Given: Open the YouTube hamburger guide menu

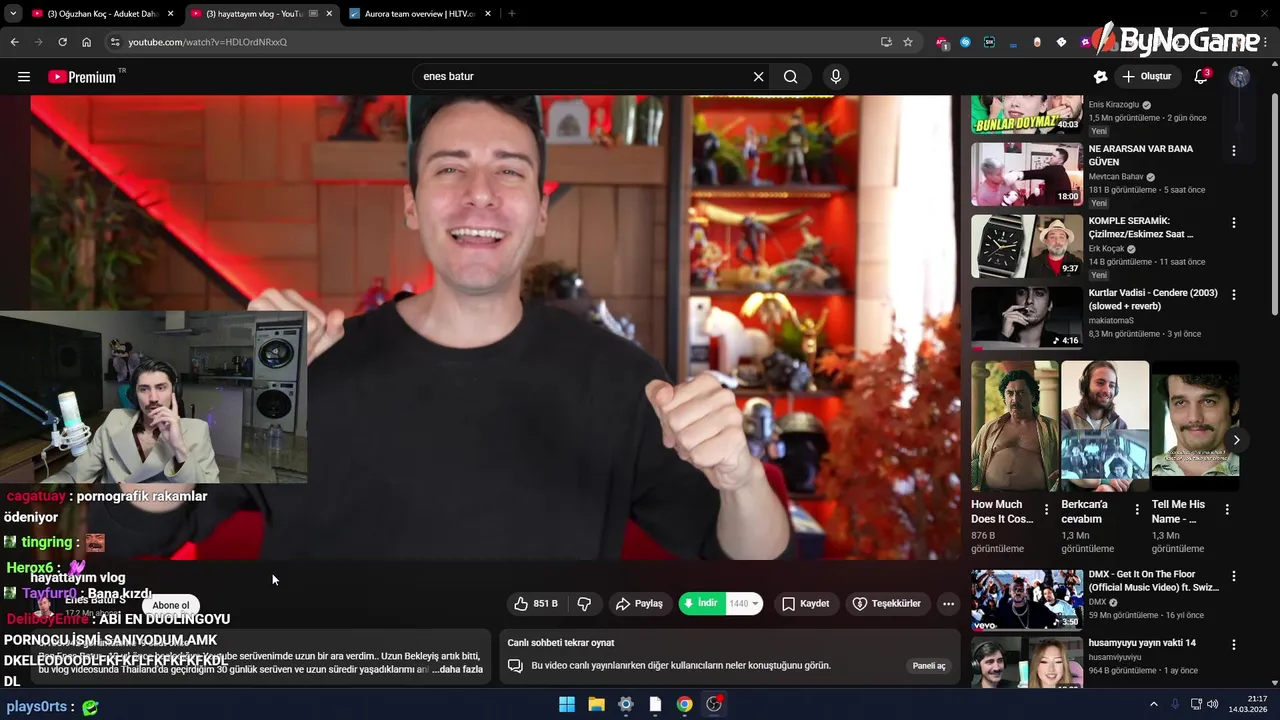Looking at the screenshot, I should [24, 77].
